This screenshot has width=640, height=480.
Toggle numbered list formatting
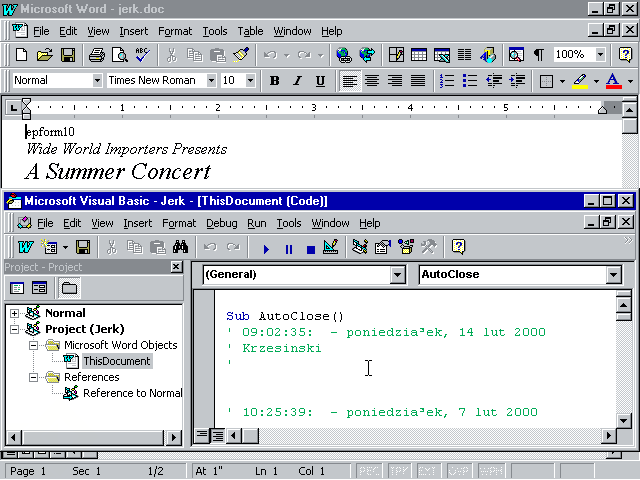pos(447,80)
